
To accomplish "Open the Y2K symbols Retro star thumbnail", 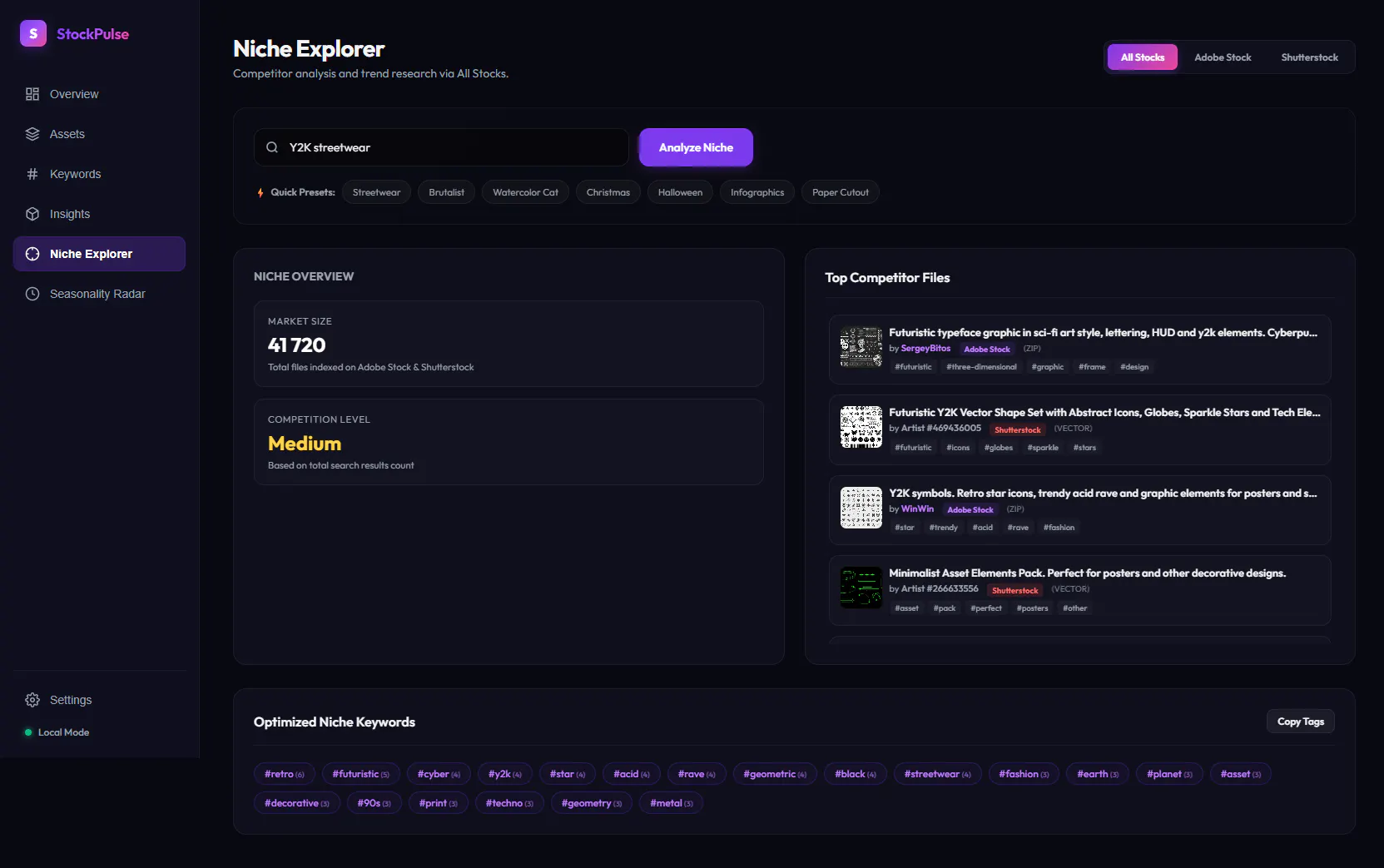I will click(861, 508).
